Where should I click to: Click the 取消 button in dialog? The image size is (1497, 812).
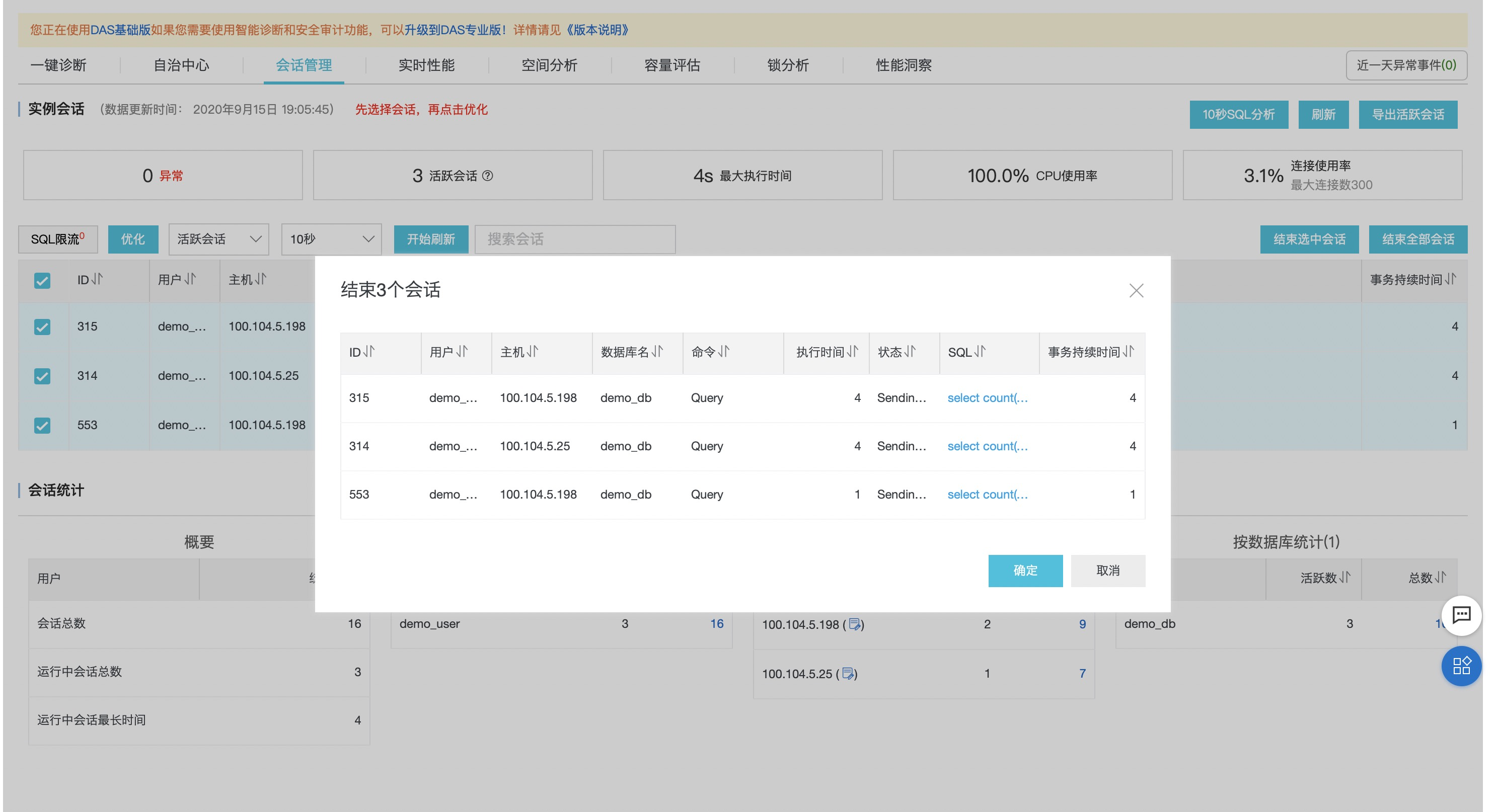pos(1107,571)
